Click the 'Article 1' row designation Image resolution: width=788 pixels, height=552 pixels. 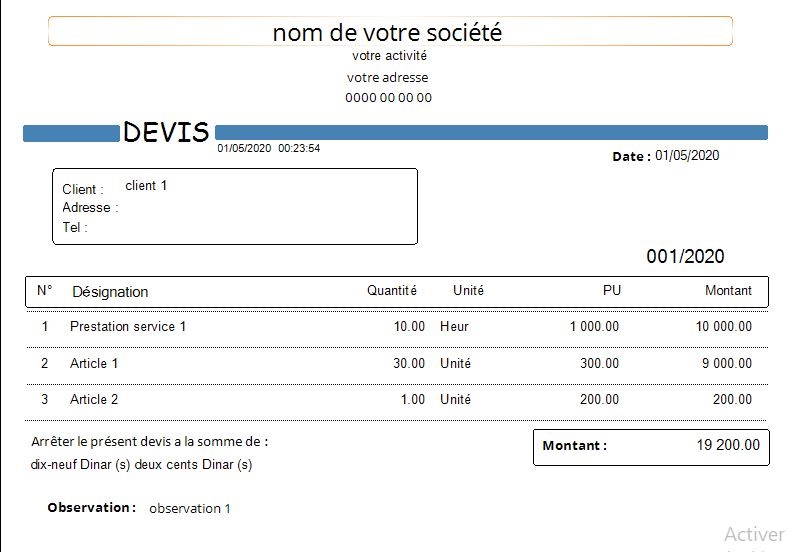[94, 363]
